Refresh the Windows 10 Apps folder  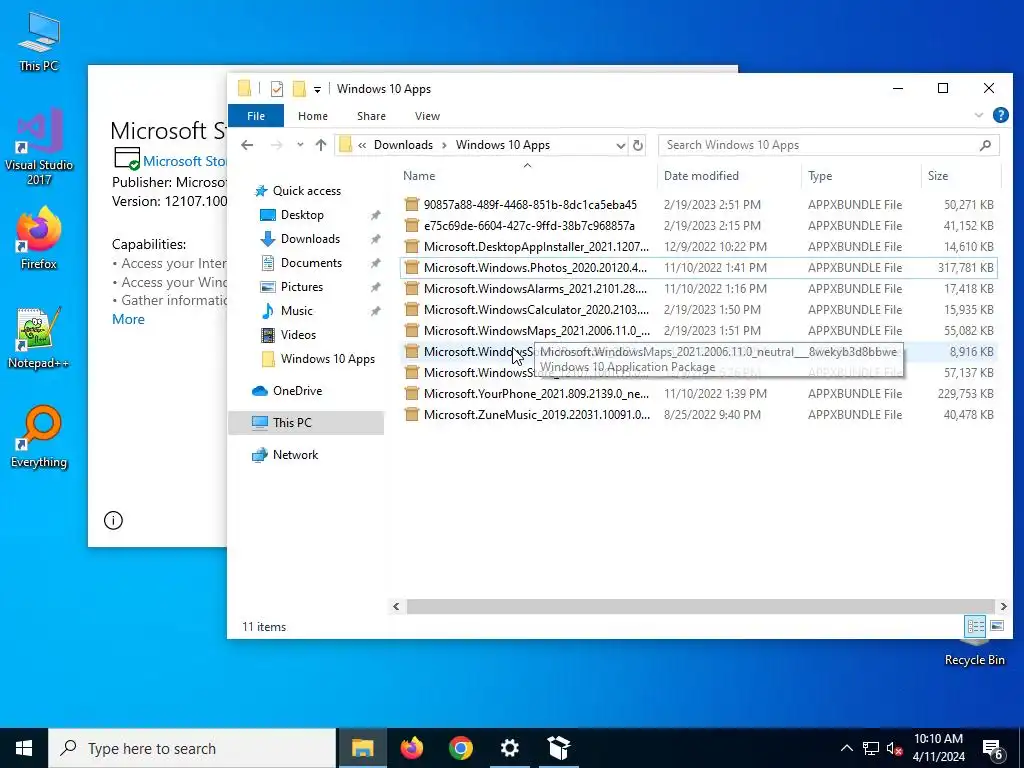coord(638,146)
